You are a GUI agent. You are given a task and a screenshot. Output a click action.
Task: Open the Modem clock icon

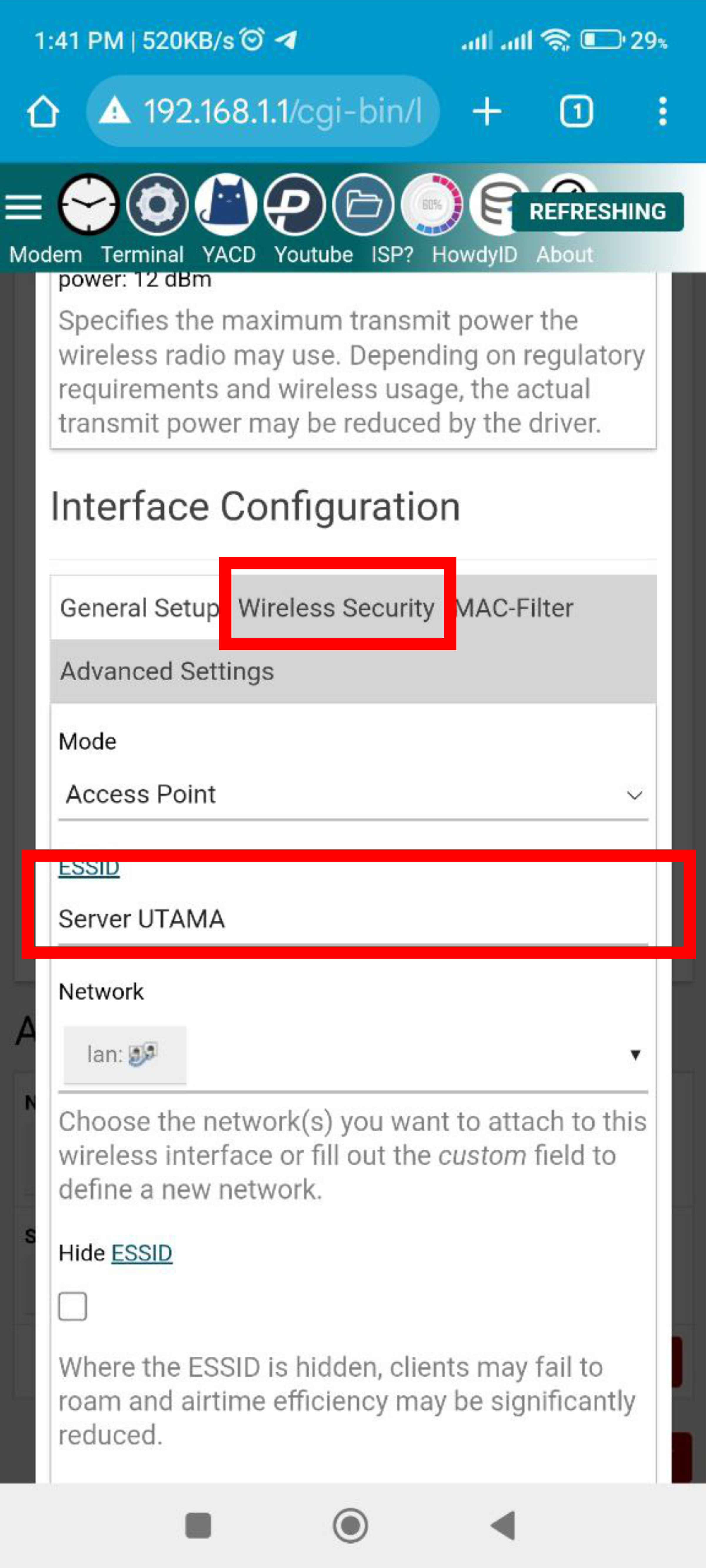click(x=89, y=205)
